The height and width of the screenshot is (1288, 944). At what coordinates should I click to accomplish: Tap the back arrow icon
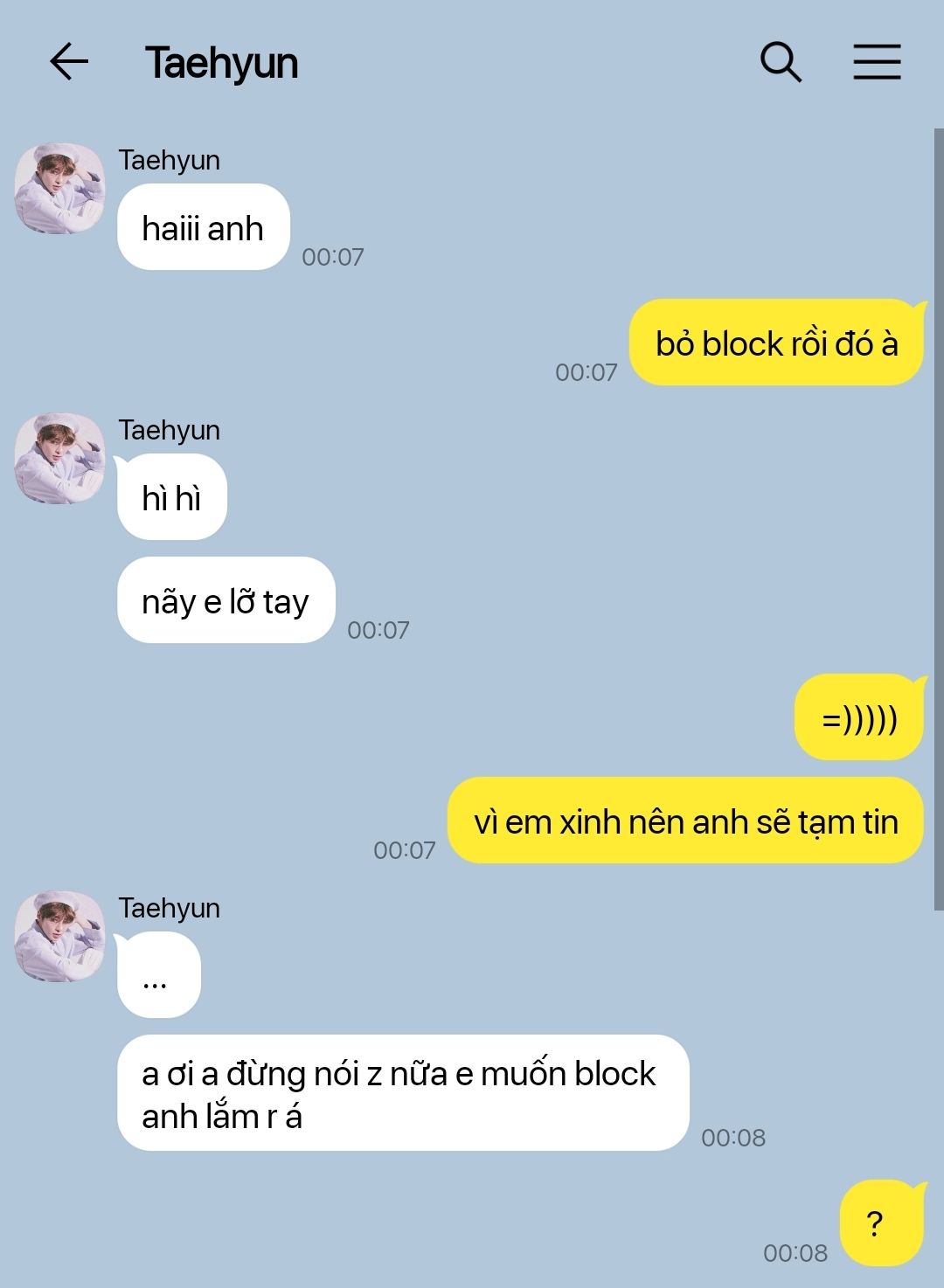69,62
